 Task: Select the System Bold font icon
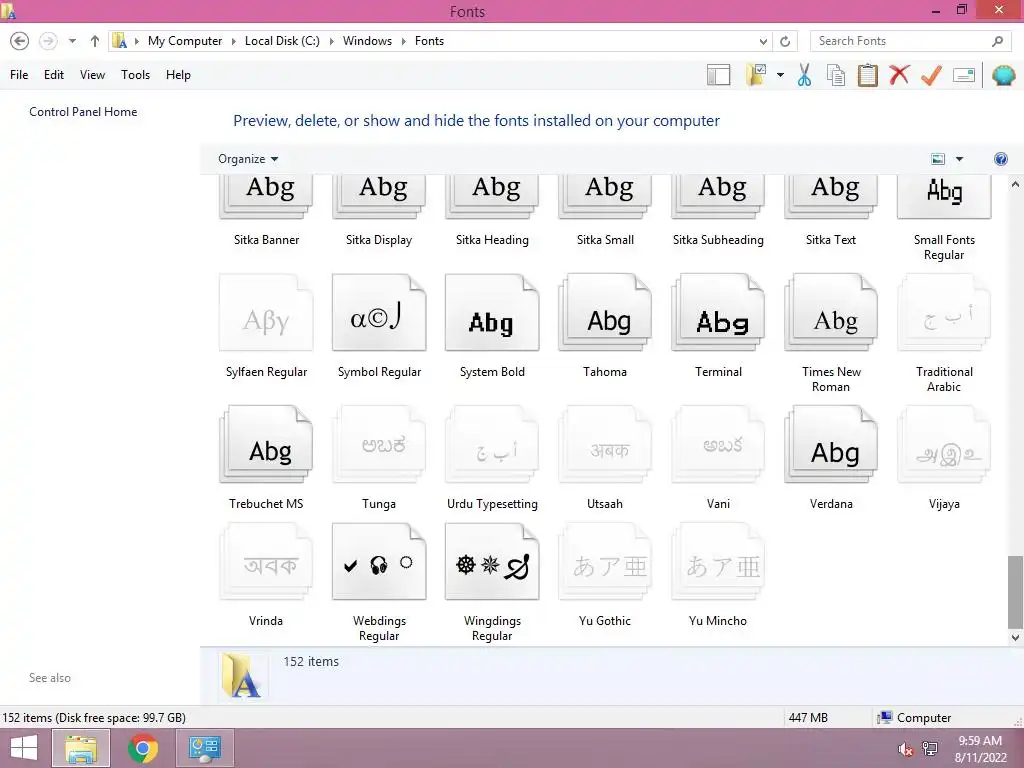tap(492, 313)
